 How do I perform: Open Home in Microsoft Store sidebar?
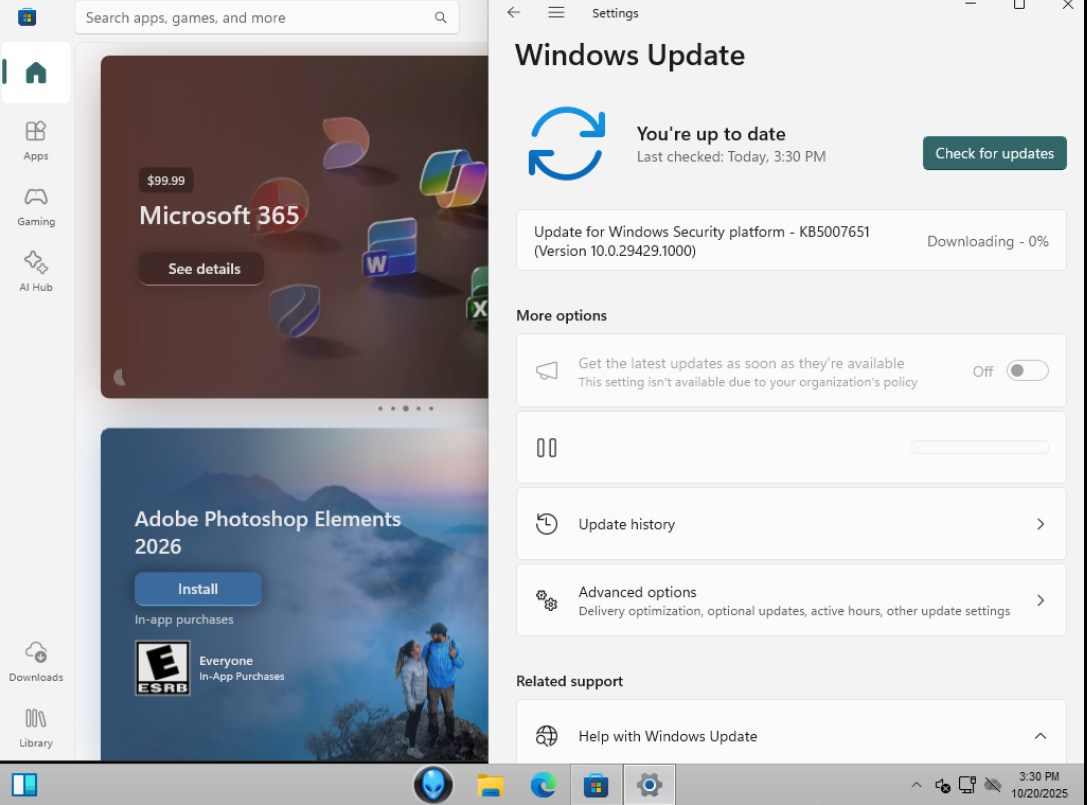[35, 73]
